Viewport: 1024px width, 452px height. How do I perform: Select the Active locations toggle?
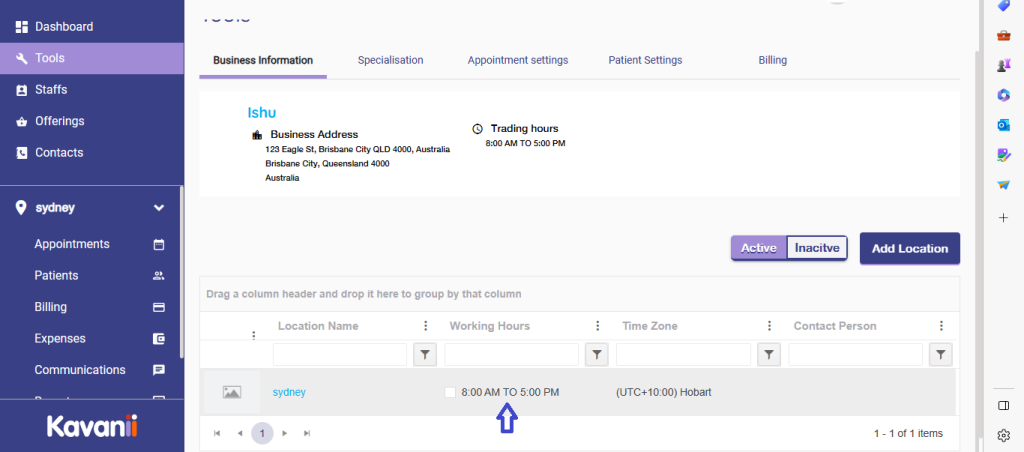pyautogui.click(x=759, y=248)
